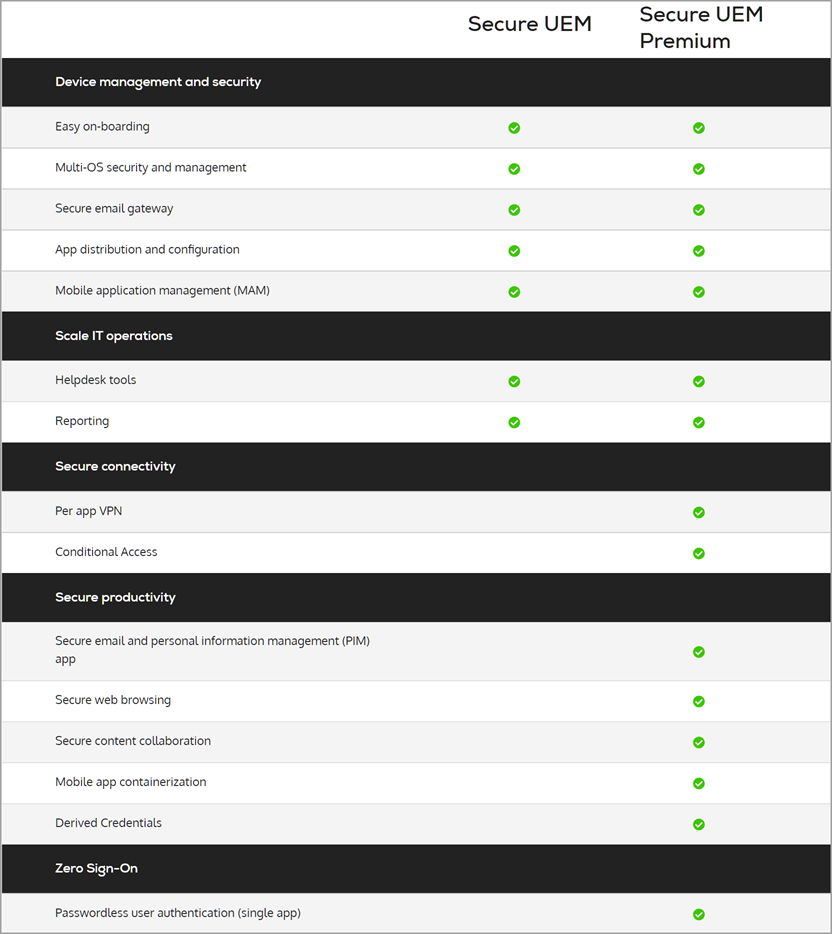Click Premium checkmark for Multi-OS security row
The image size is (832, 934).
click(x=699, y=169)
